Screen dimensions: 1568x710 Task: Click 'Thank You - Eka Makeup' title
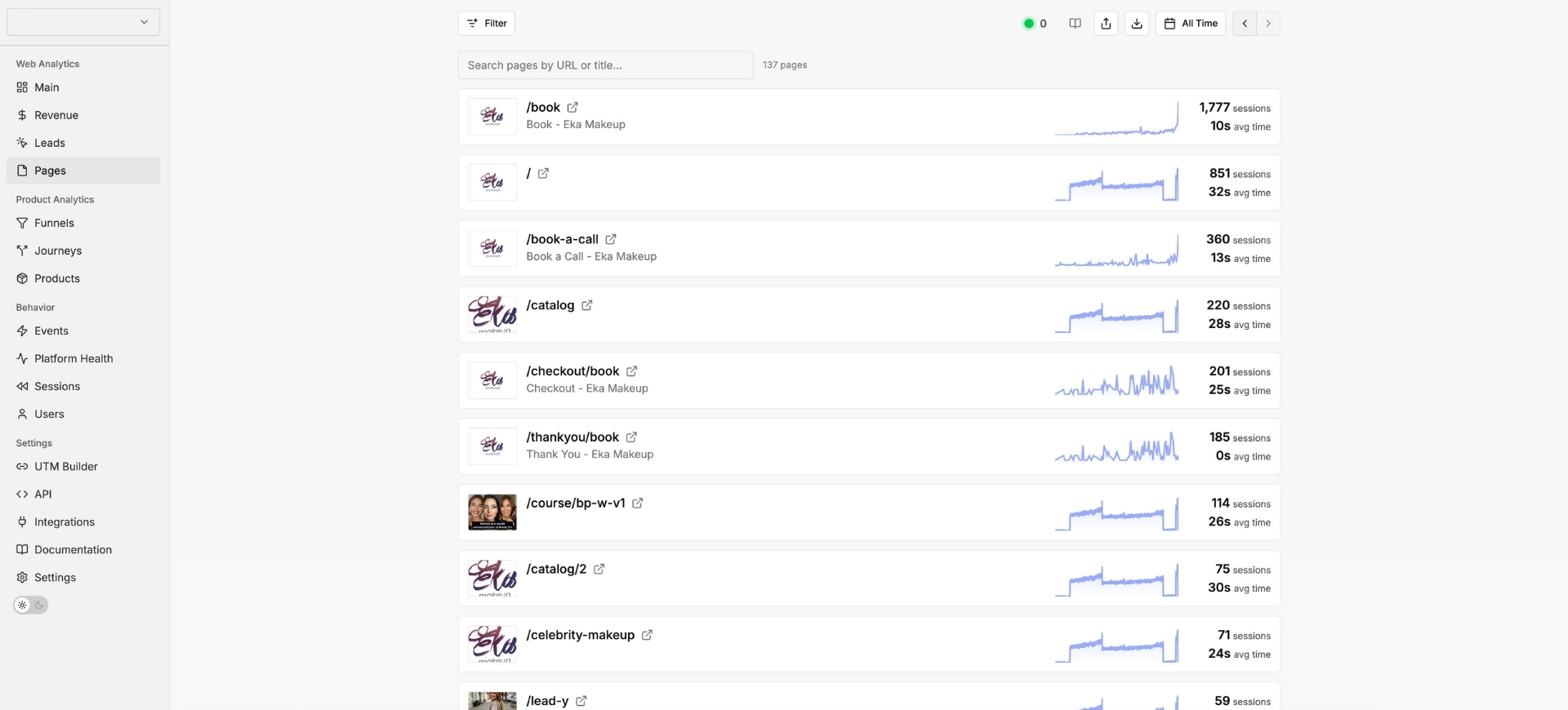[x=590, y=455]
